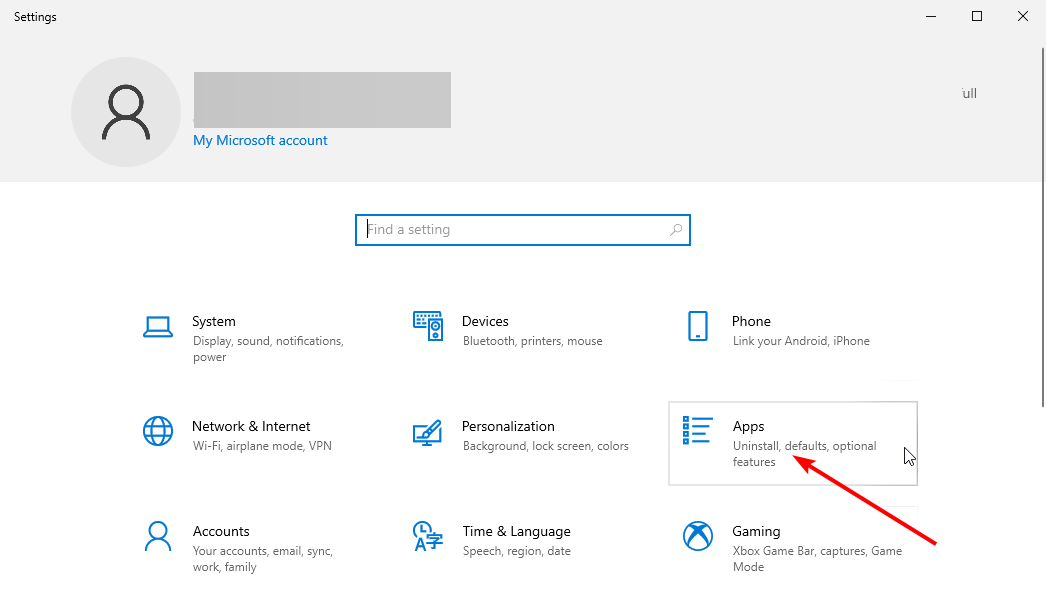Open Network & Internet globe icon
Viewport: 1046px width, 599px height.
[x=158, y=431]
